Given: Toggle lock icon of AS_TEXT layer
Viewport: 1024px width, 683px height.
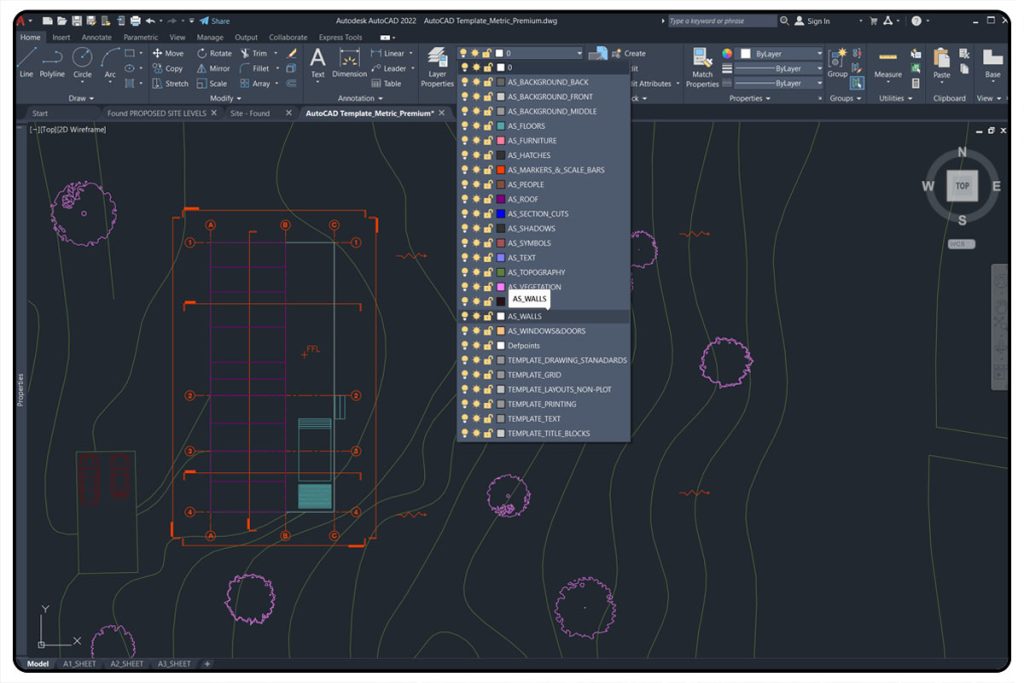Looking at the screenshot, I should click(488, 258).
